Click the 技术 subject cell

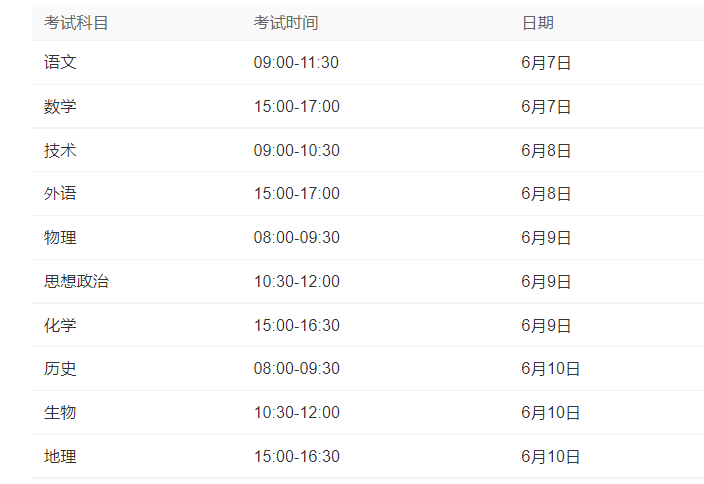click(60, 150)
